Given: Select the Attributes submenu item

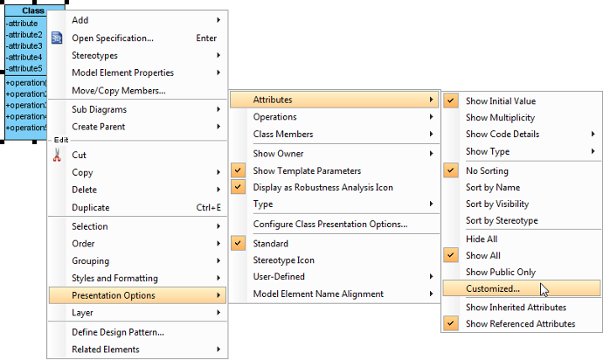Looking at the screenshot, I should coord(335,100).
